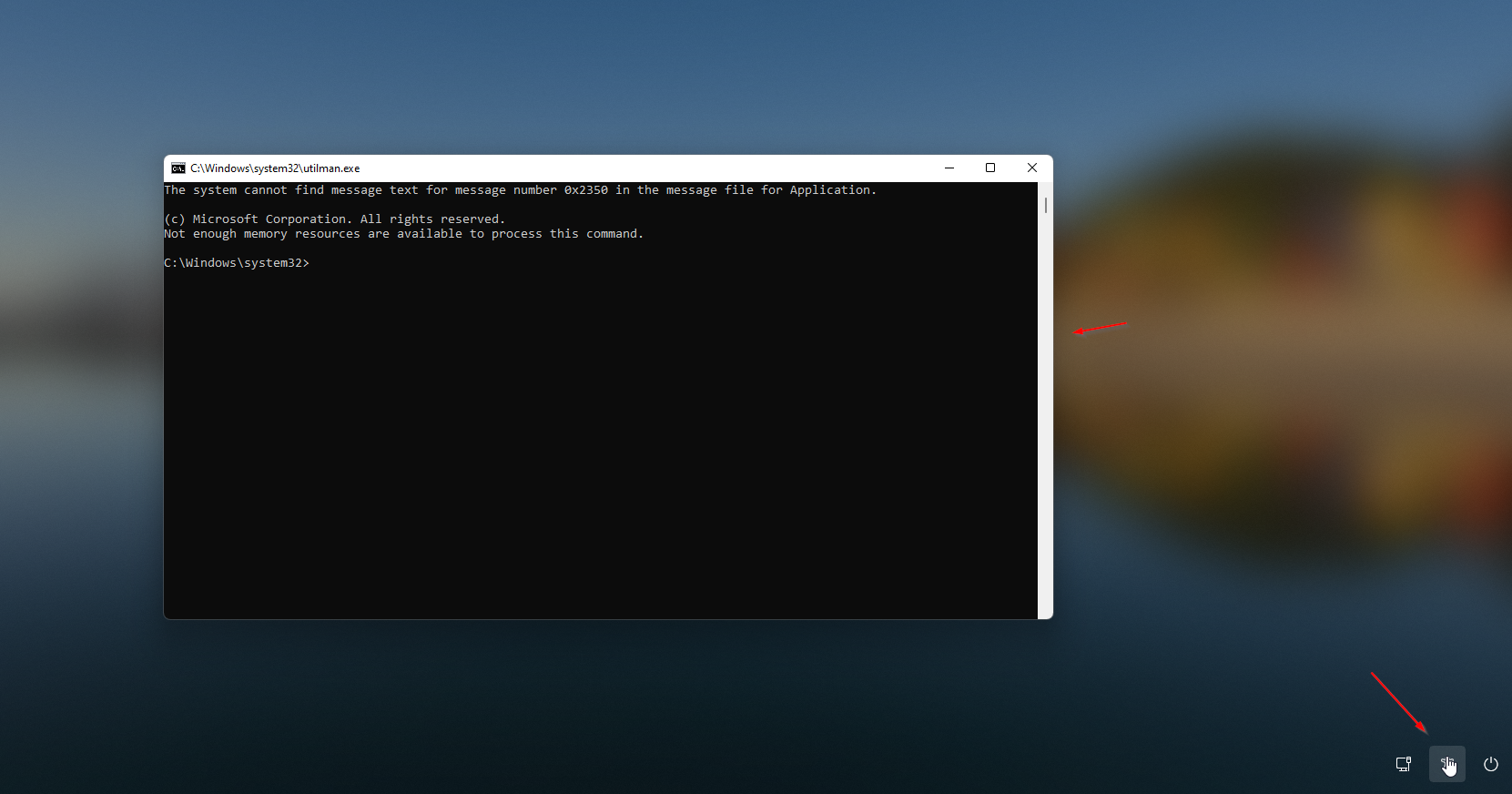Viewport: 1512px width, 794px height.
Task: Open the Power options icon
Action: pos(1490,764)
